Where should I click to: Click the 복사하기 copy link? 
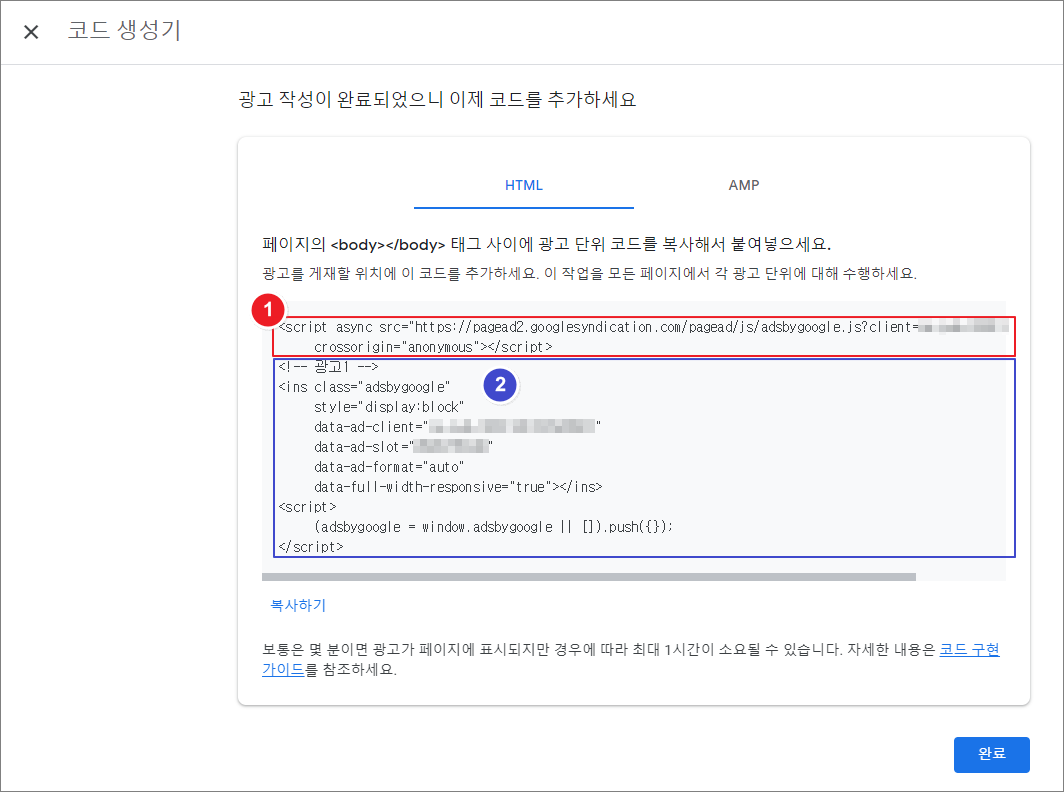[x=299, y=605]
